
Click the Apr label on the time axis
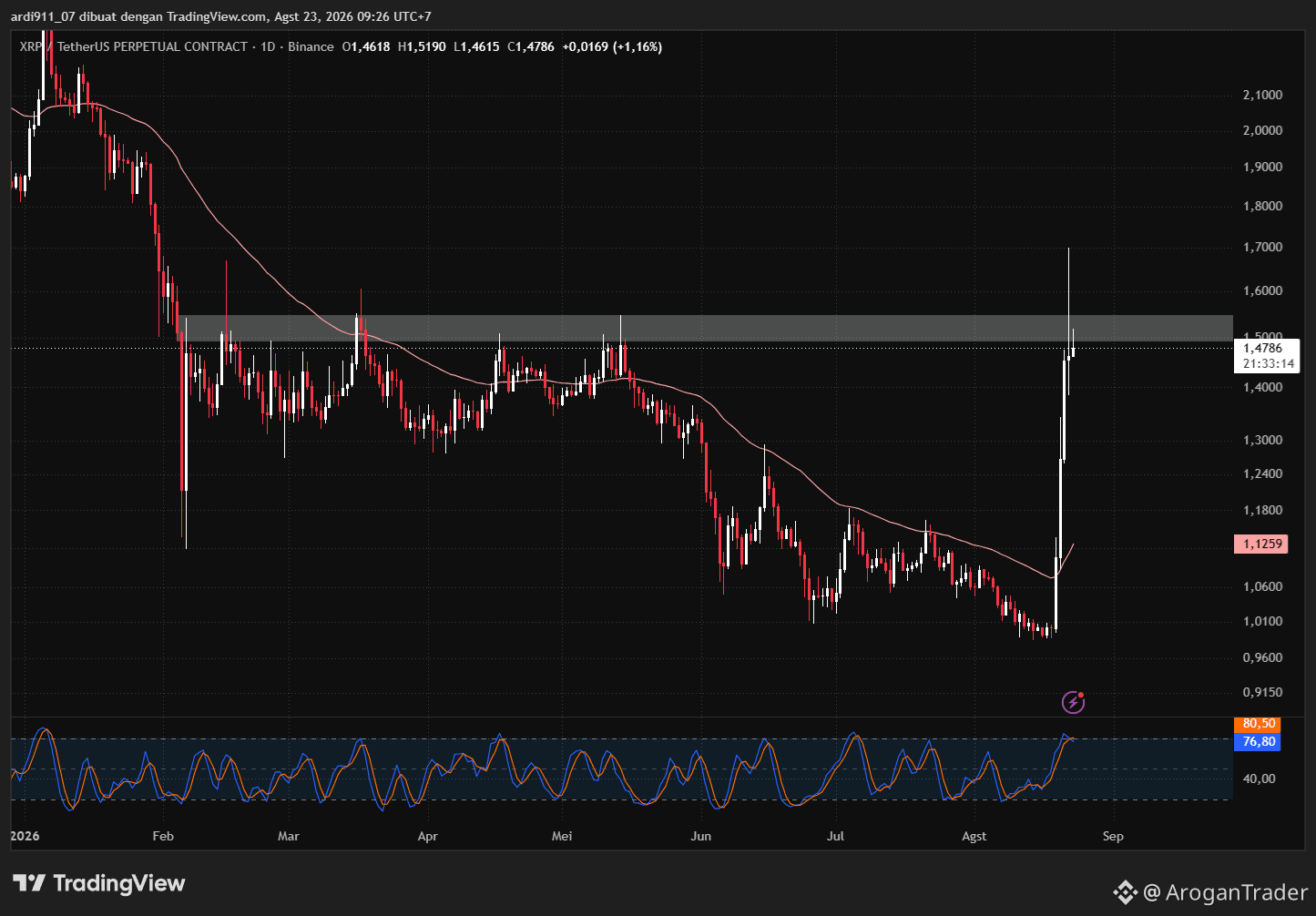(426, 836)
